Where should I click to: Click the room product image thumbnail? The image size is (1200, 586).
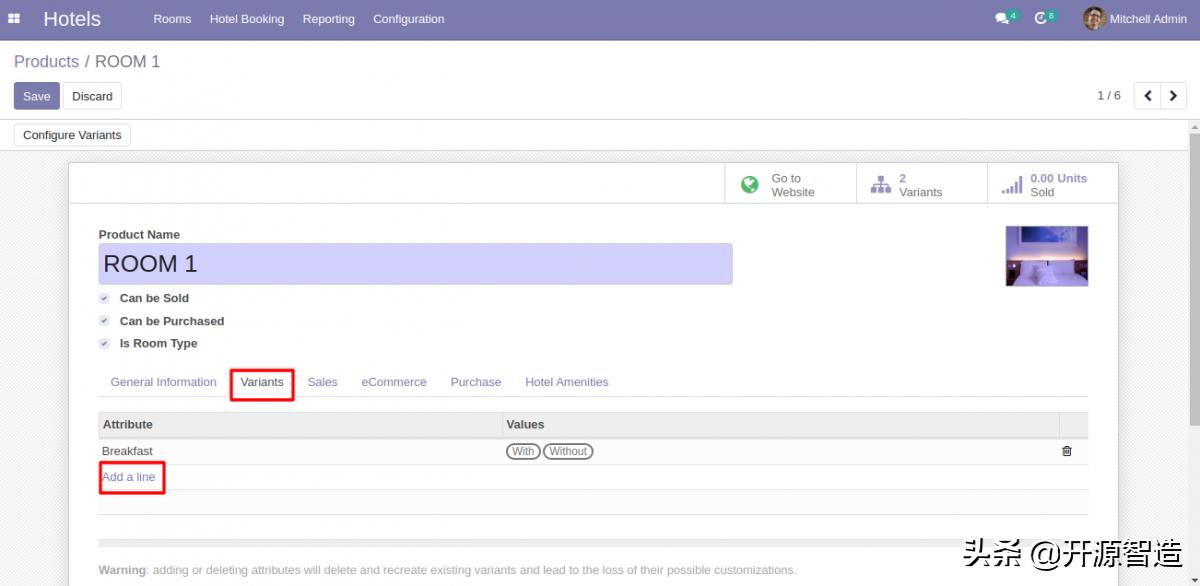pyautogui.click(x=1046, y=256)
